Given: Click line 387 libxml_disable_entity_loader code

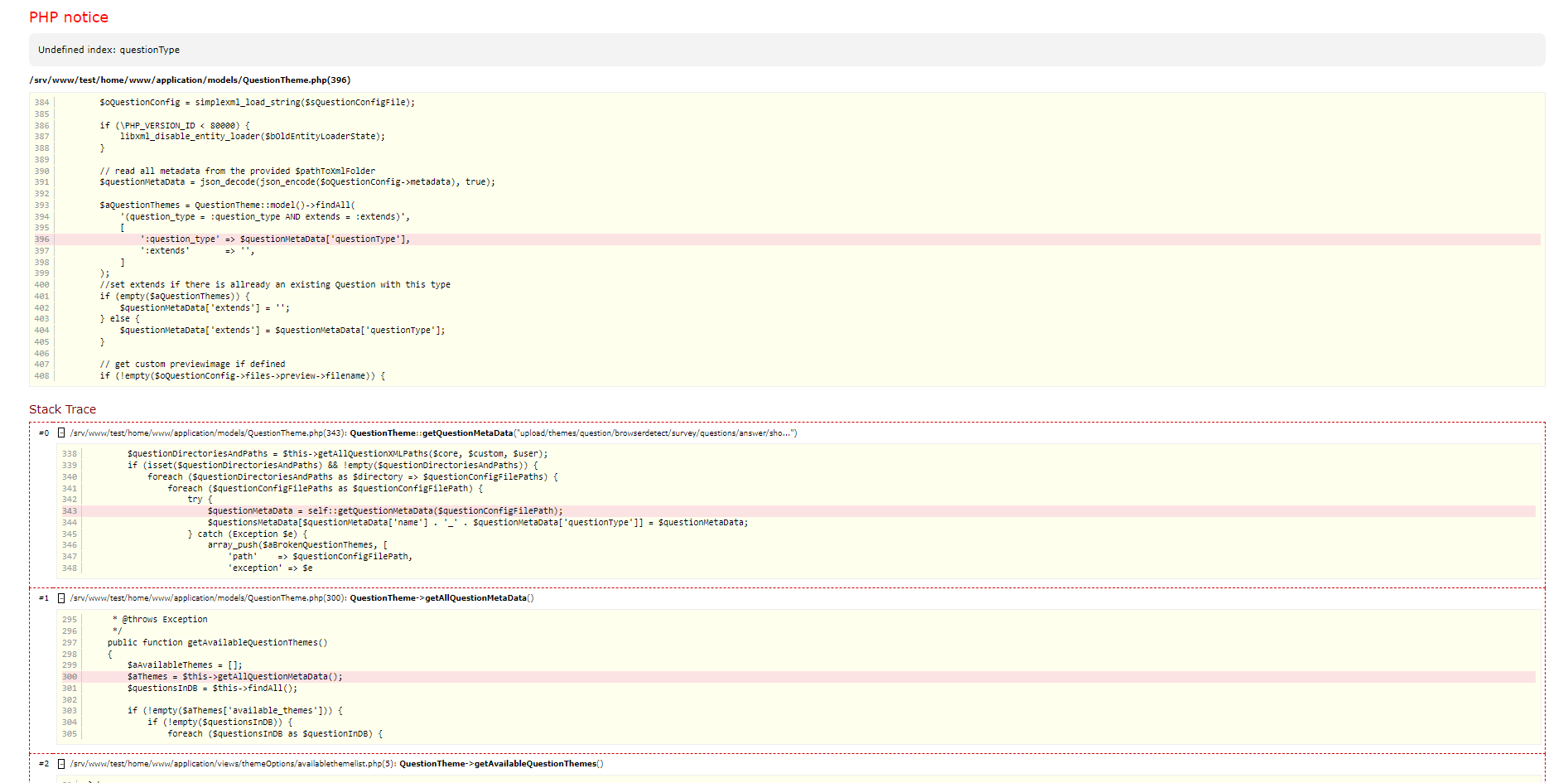Looking at the screenshot, I should (x=253, y=137).
